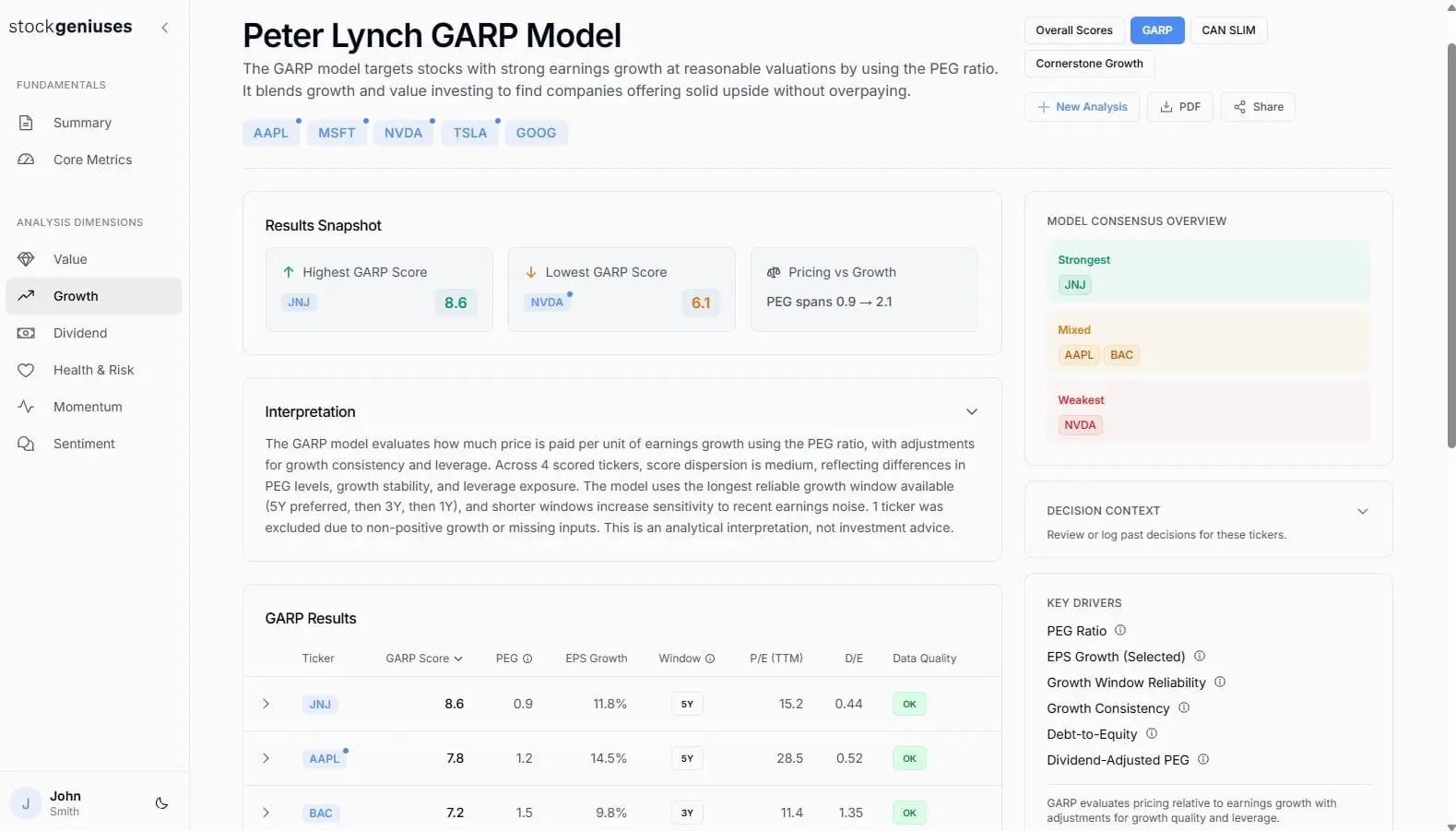Click the P/E (TTM) column header
1456x831 pixels.
(776, 659)
